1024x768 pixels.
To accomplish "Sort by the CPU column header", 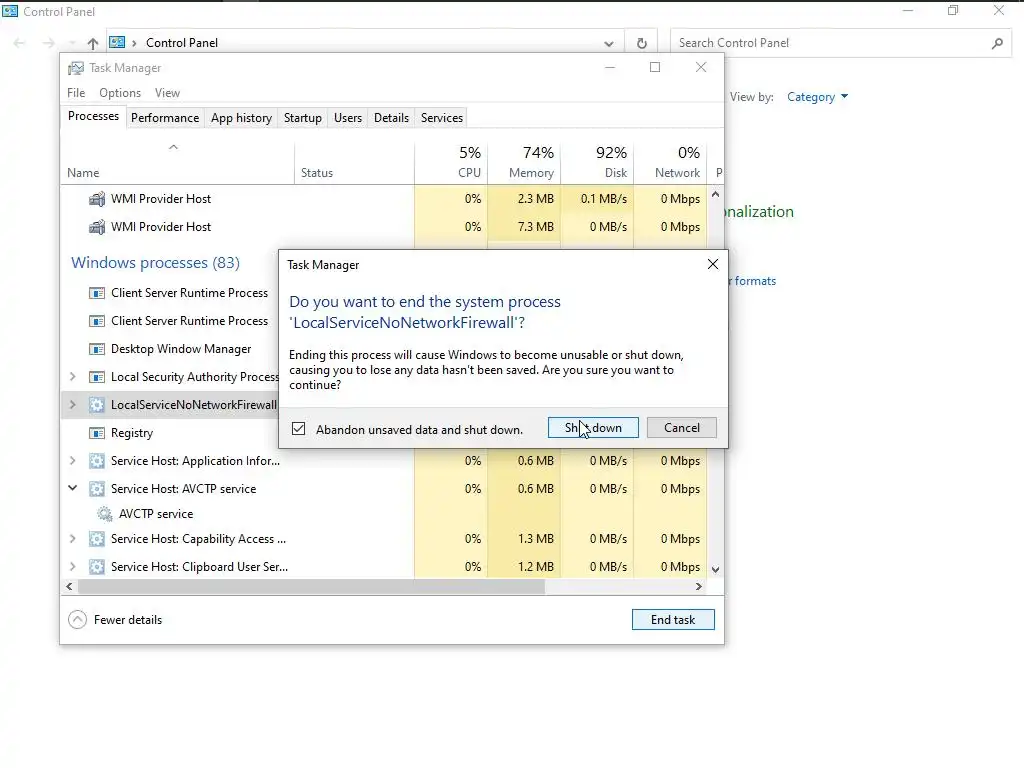I will point(451,163).
